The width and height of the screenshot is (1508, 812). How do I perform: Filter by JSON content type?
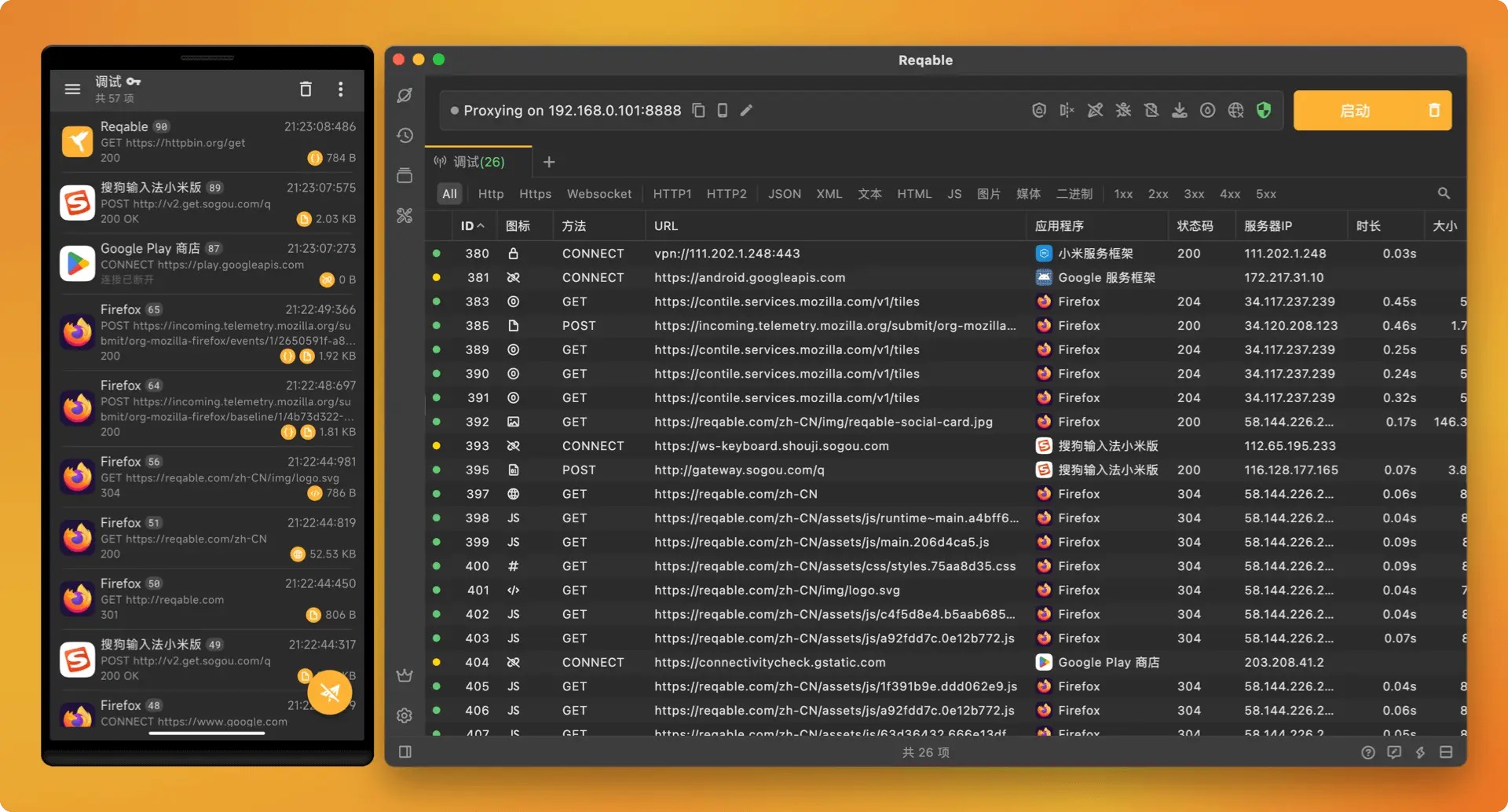pos(785,194)
